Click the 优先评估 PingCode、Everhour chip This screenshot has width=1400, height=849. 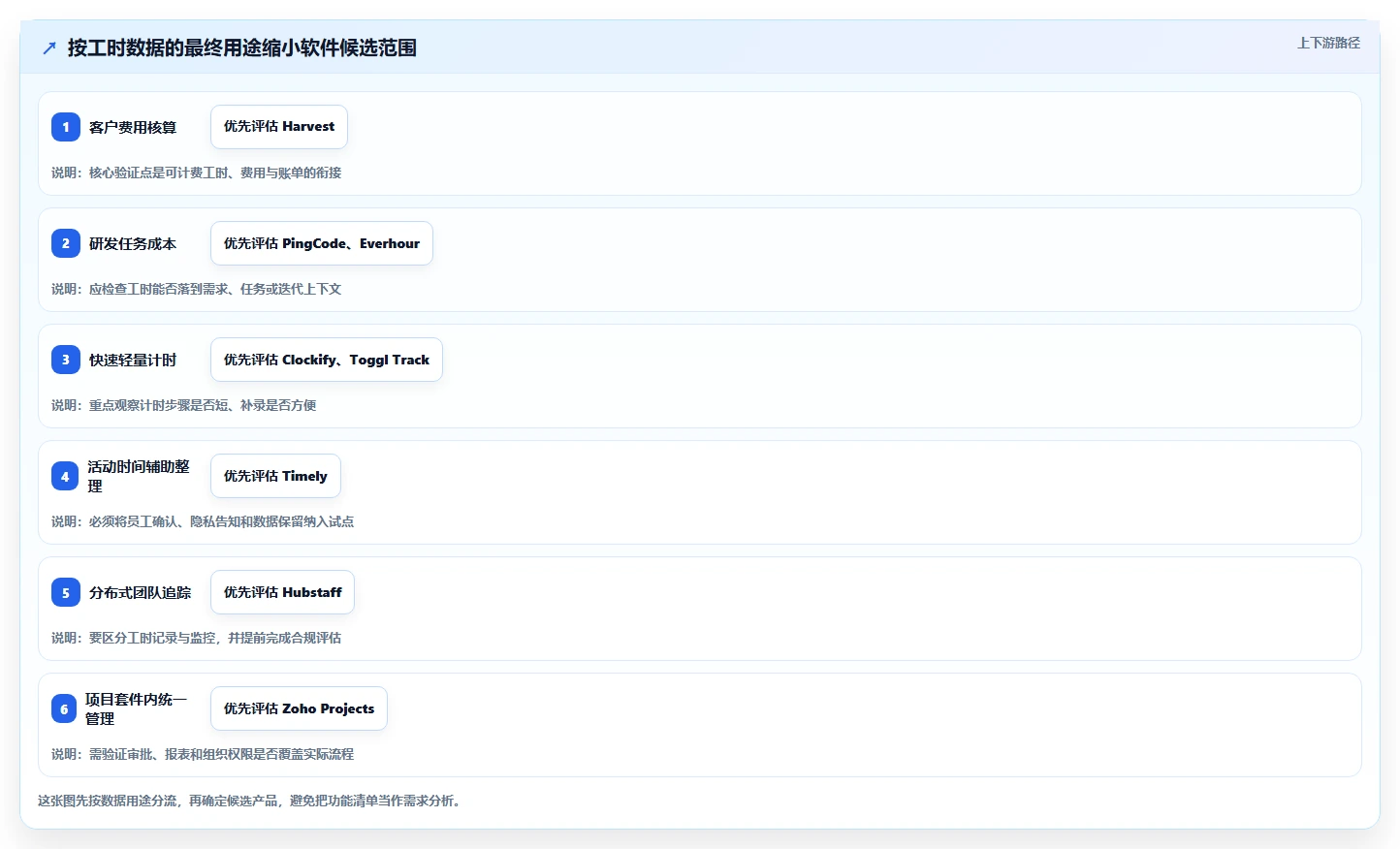point(322,243)
